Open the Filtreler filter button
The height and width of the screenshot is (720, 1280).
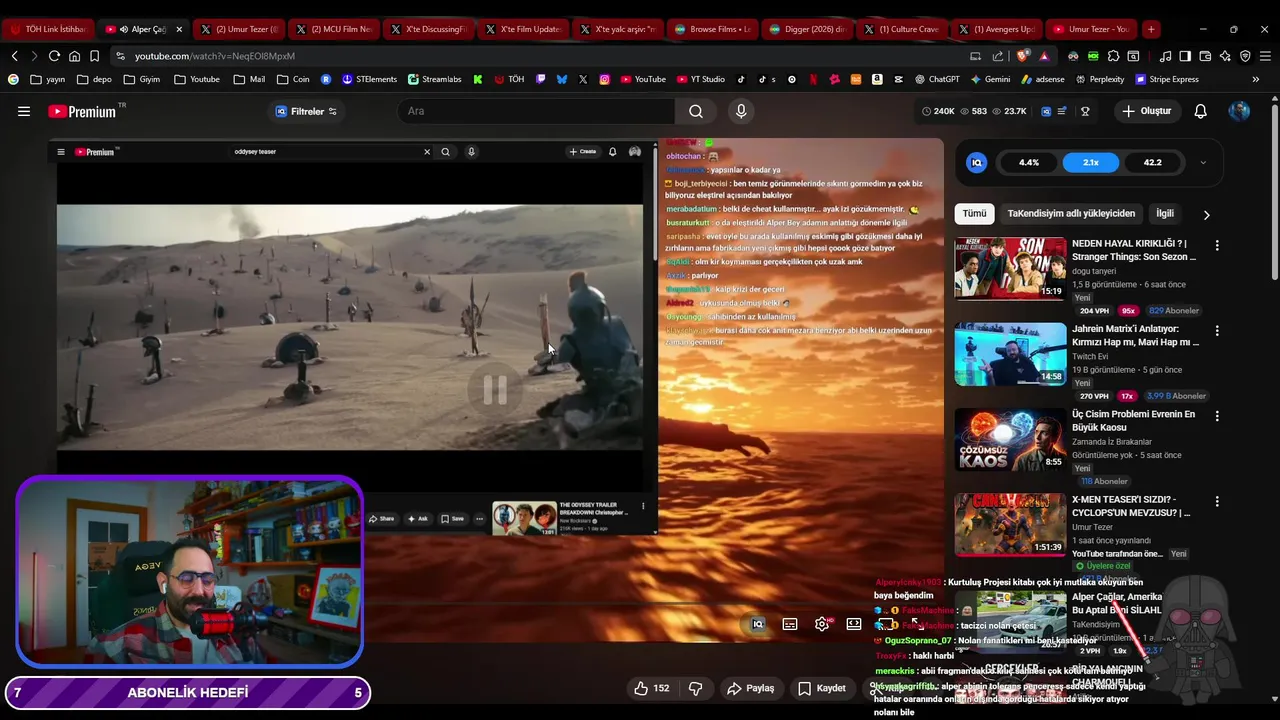coord(306,111)
